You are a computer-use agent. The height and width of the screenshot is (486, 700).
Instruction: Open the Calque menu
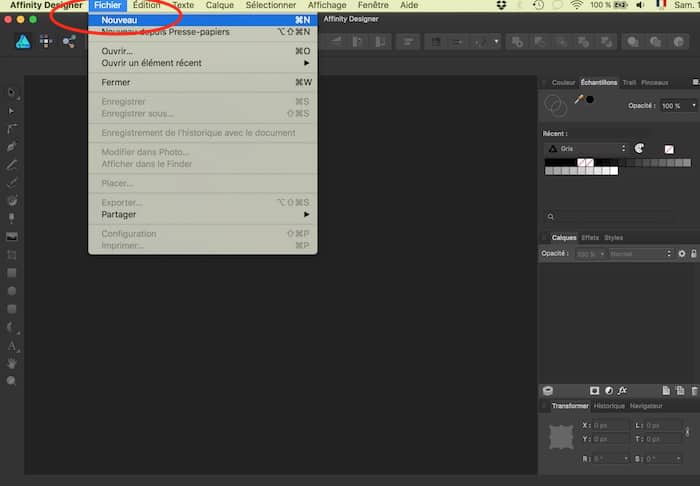tap(220, 5)
